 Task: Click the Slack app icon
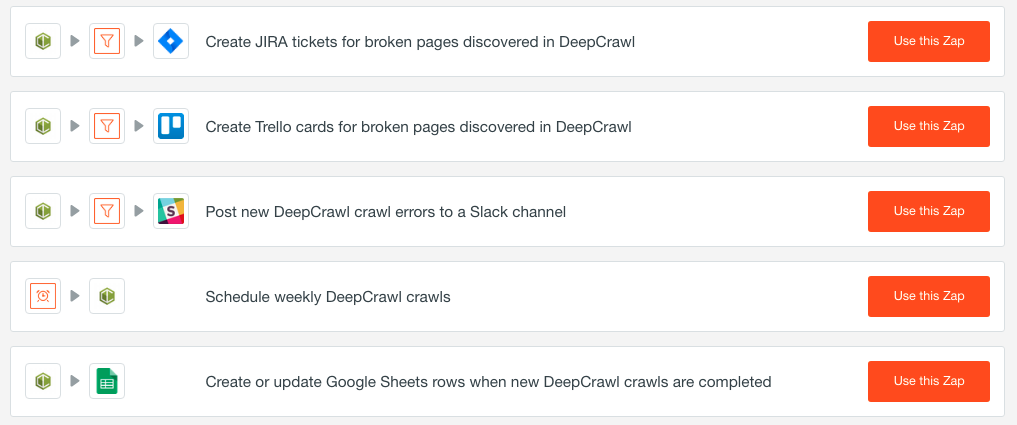click(x=171, y=212)
